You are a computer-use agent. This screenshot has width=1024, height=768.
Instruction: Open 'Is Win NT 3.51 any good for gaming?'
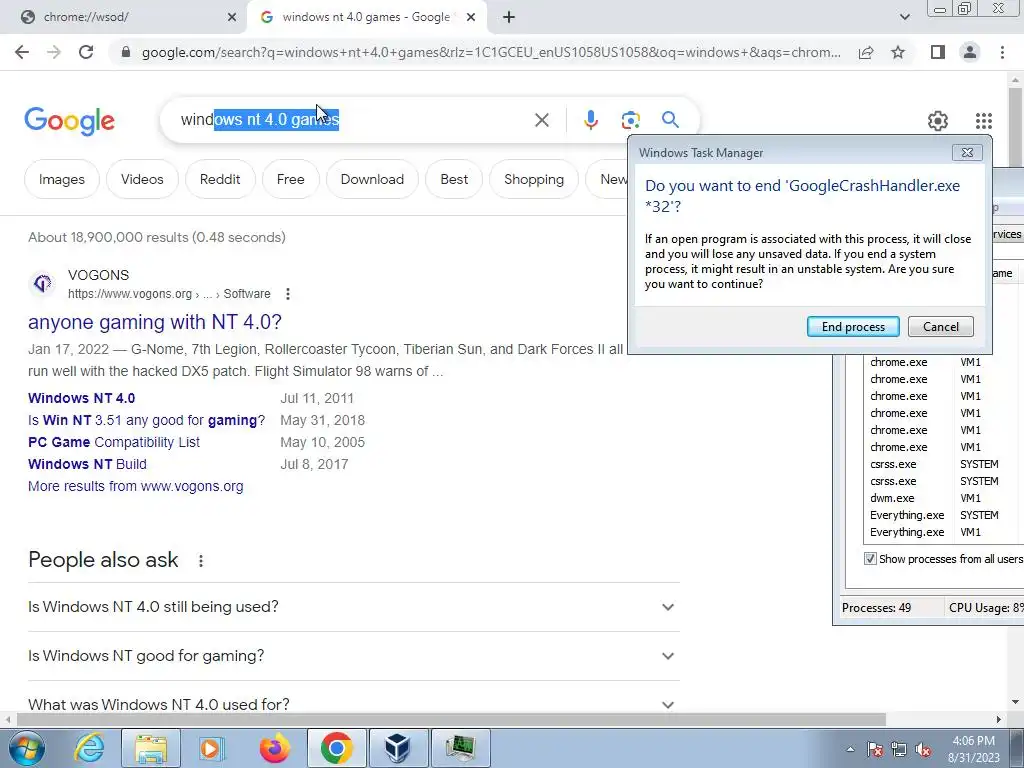coord(146,421)
